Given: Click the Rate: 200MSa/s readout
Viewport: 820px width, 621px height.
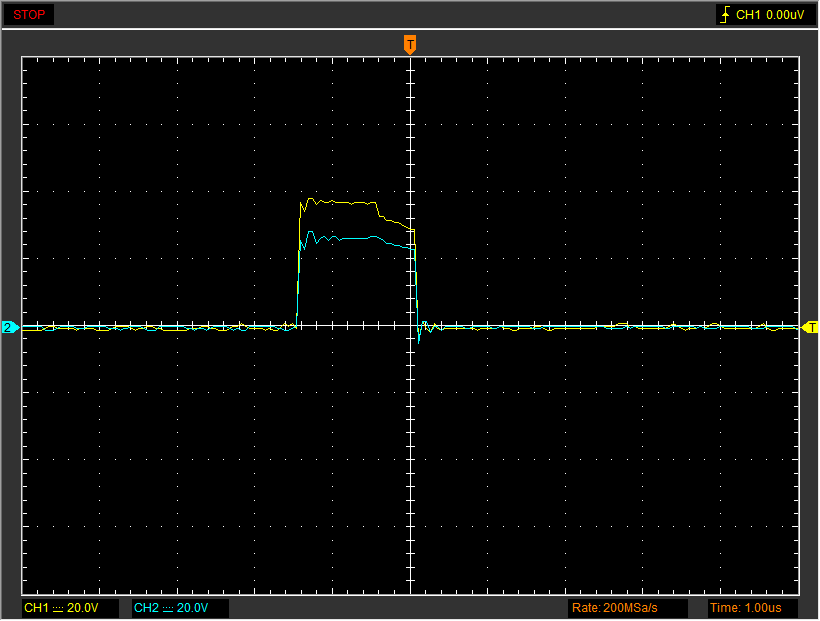Looking at the screenshot, I should (628, 608).
